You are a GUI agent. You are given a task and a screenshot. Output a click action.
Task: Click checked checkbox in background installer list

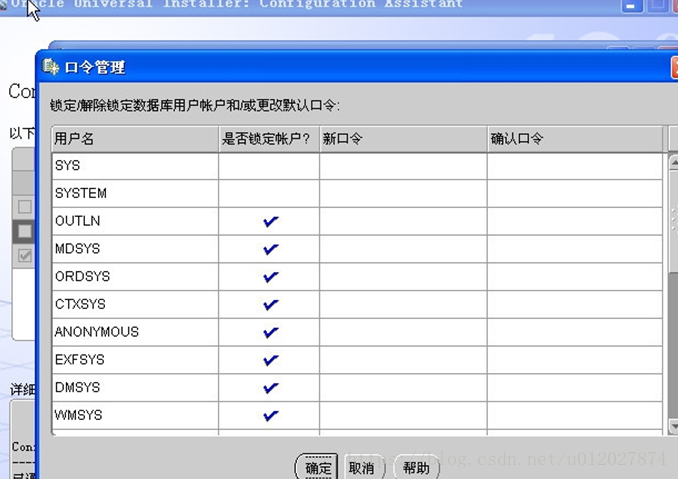click(25, 255)
